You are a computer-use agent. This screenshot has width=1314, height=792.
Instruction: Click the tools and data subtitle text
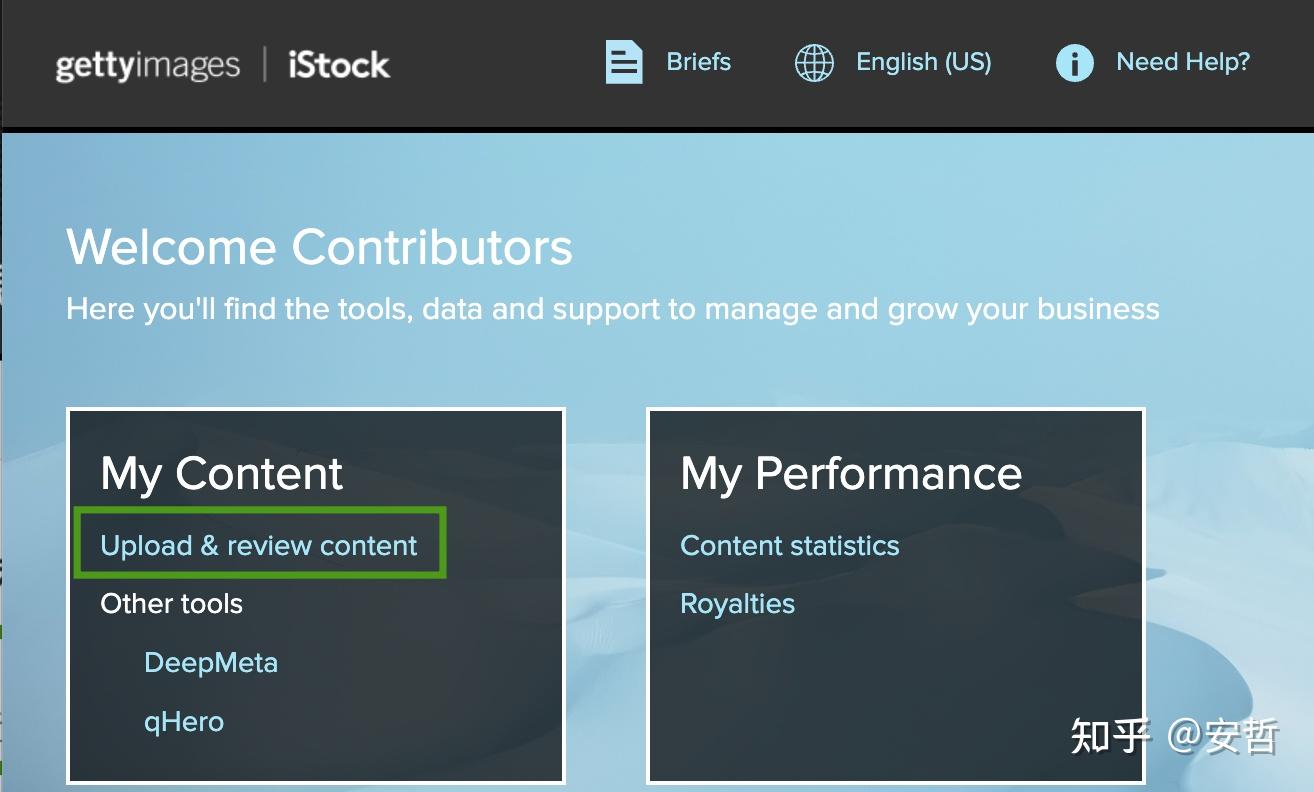pyautogui.click(x=612, y=308)
